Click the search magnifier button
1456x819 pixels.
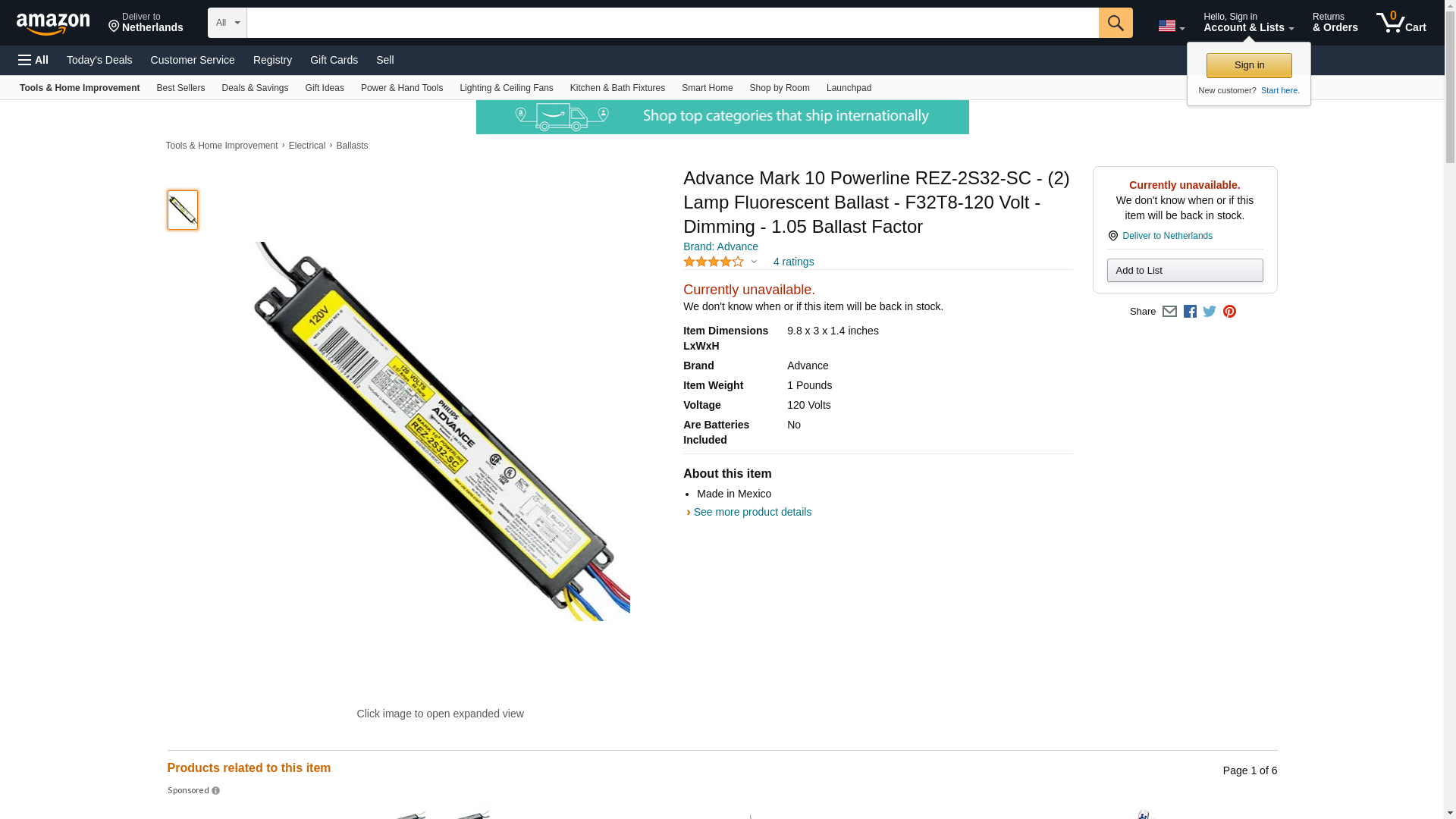pyautogui.click(x=1115, y=23)
